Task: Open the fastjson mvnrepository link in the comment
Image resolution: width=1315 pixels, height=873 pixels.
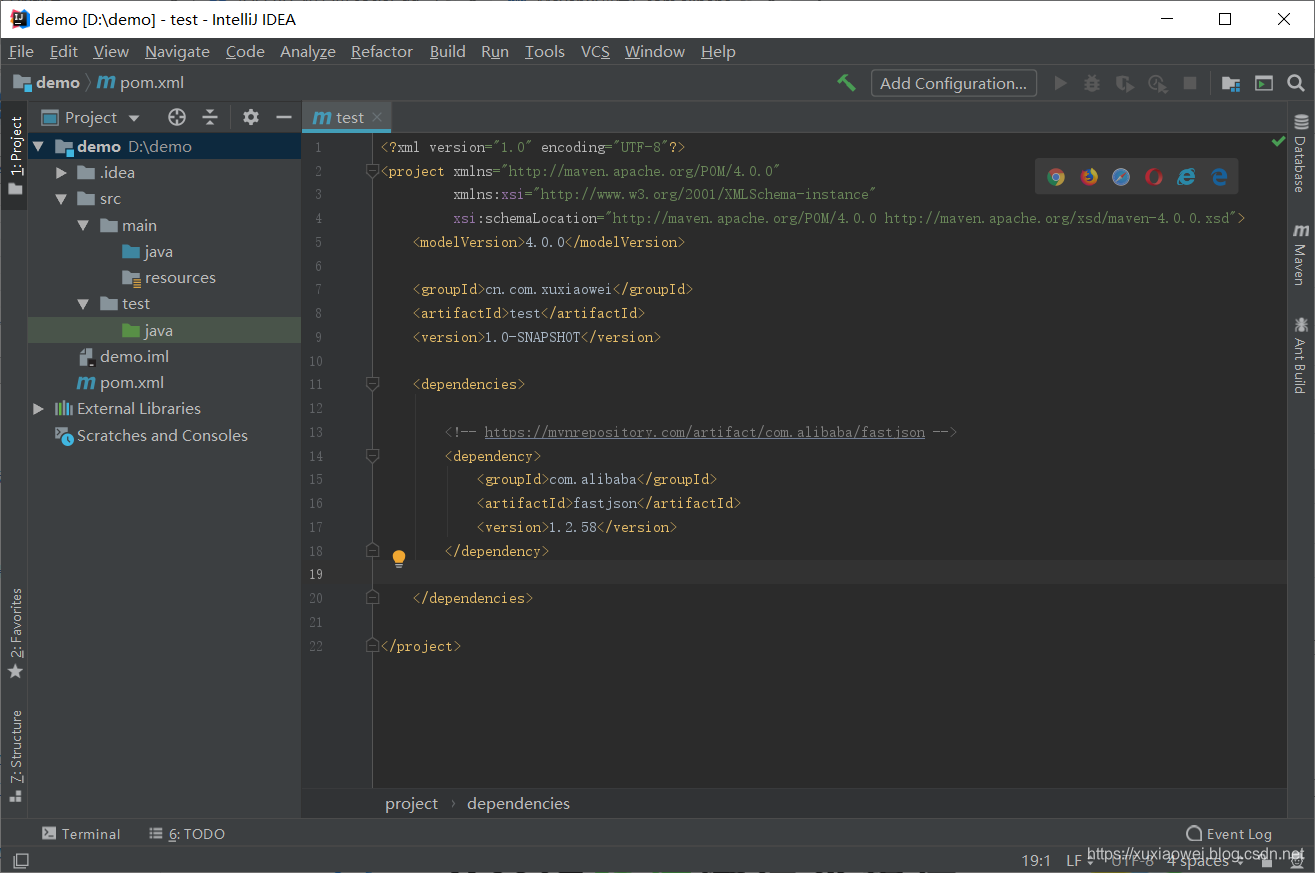Action: pyautogui.click(x=703, y=432)
